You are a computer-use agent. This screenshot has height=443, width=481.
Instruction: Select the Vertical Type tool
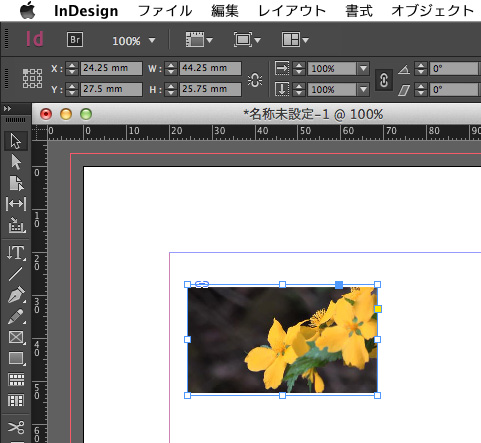pos(16,253)
